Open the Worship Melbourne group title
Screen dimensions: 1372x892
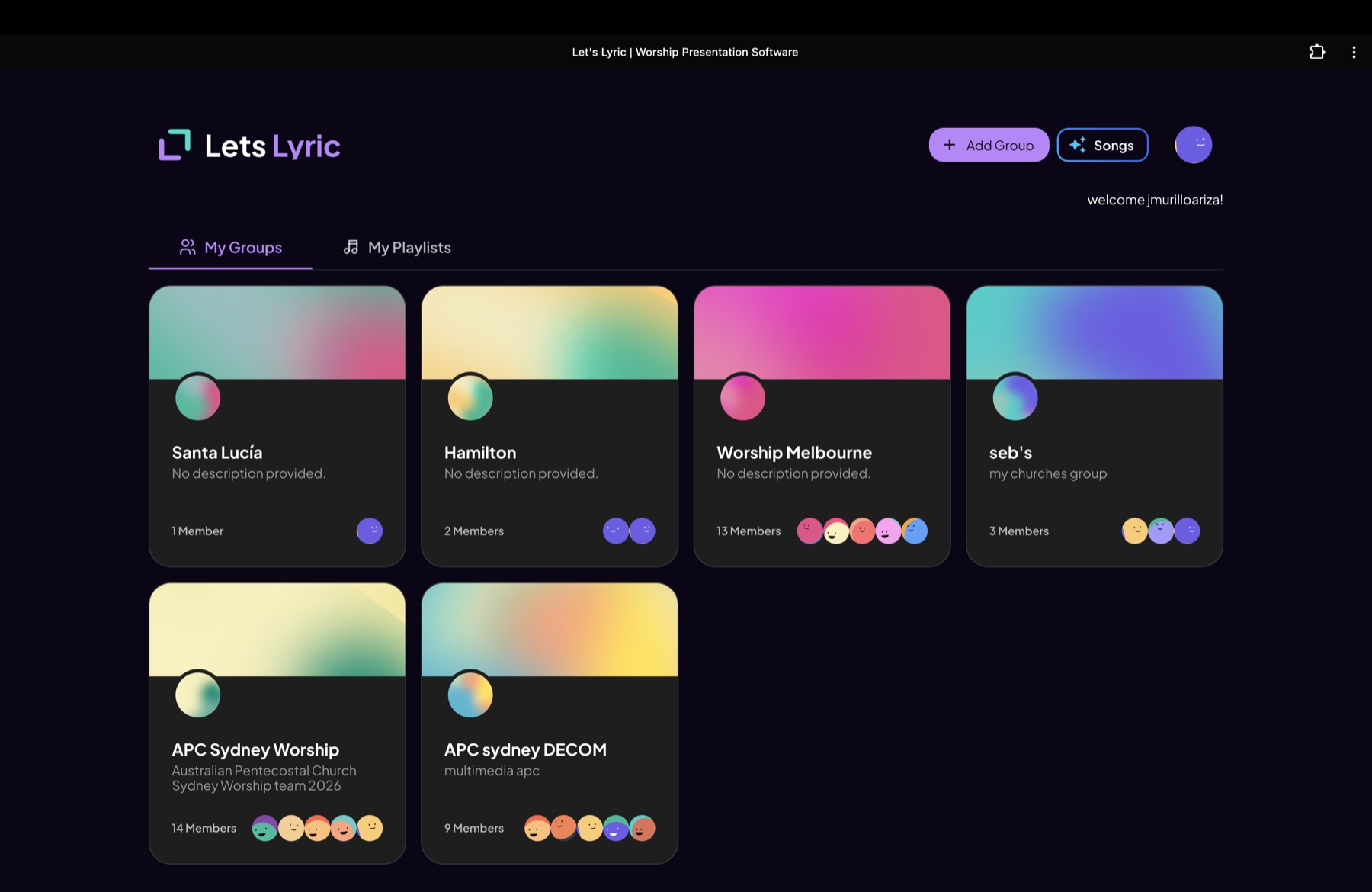[794, 453]
